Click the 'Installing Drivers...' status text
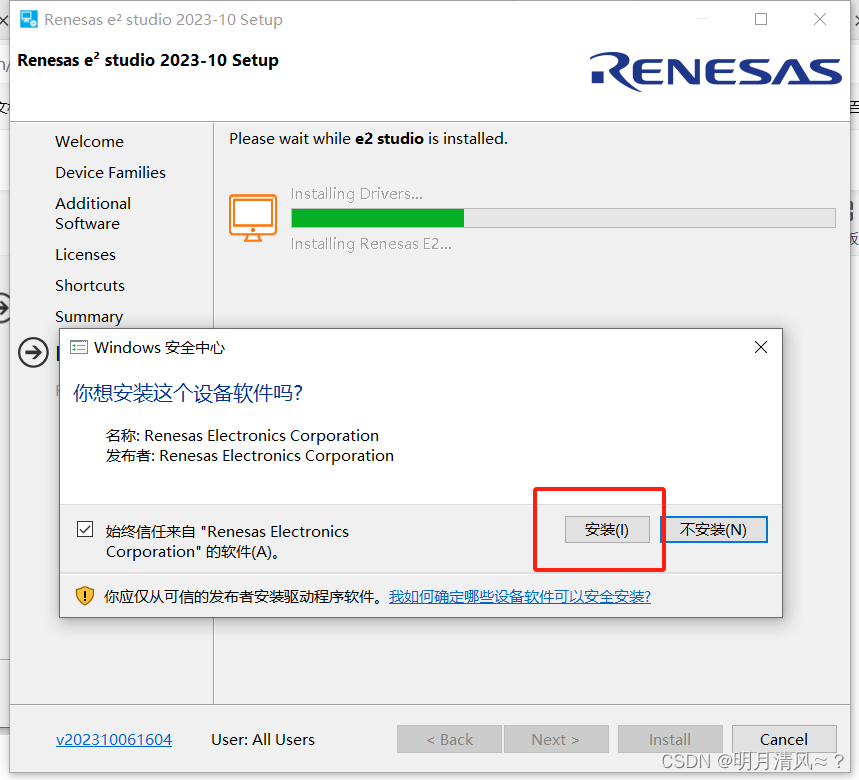The width and height of the screenshot is (859, 780). tap(357, 194)
